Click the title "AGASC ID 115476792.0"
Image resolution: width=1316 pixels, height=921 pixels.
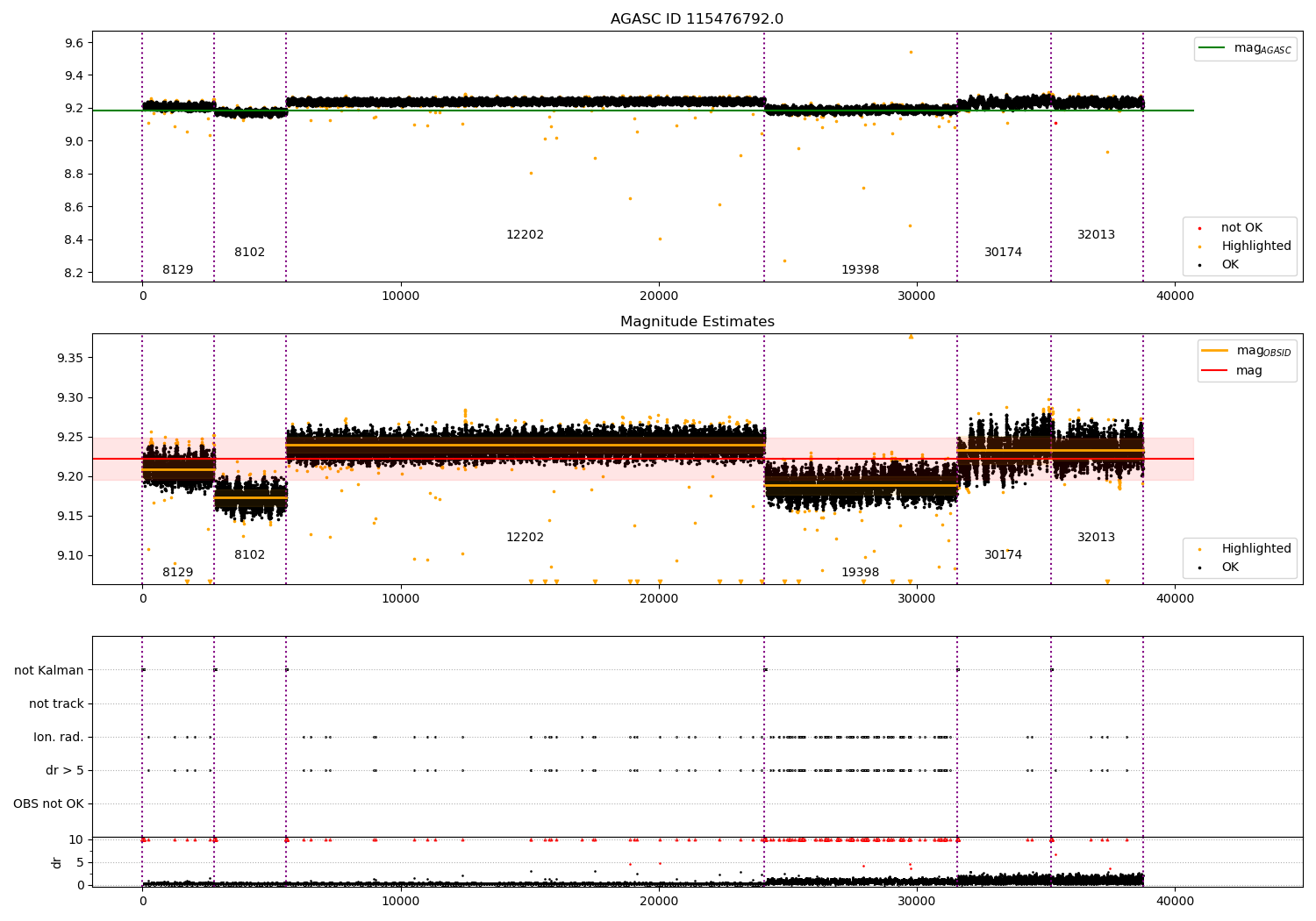click(x=697, y=19)
